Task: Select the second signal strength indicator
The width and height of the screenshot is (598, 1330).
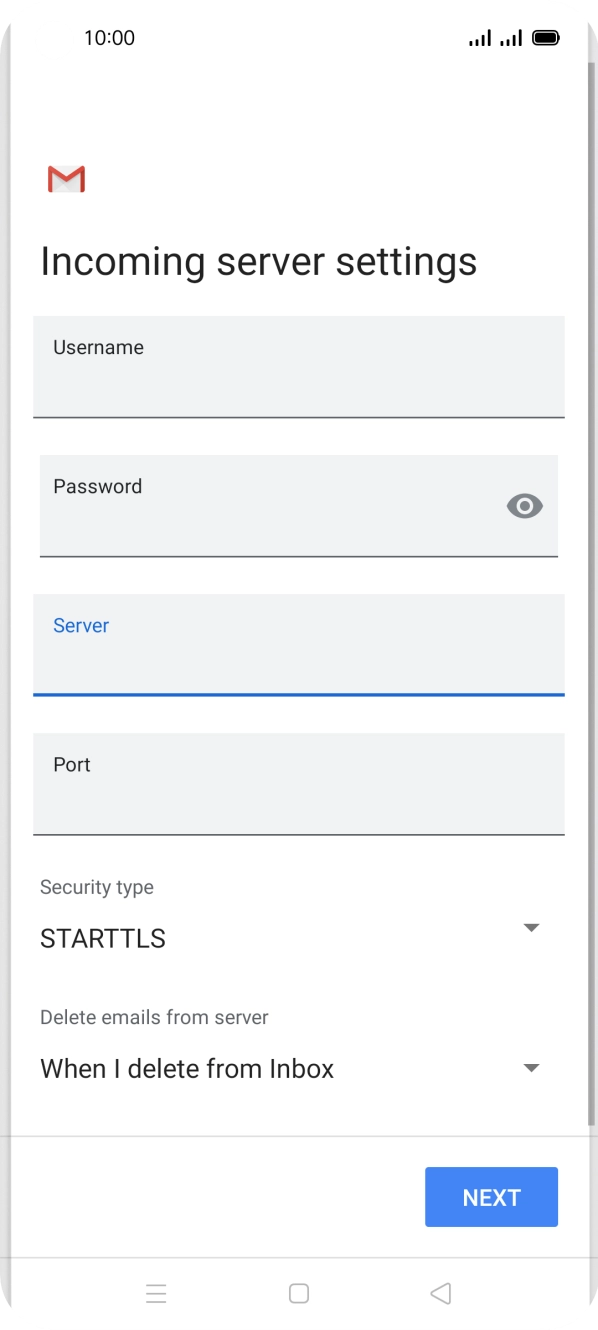Action: tap(513, 37)
